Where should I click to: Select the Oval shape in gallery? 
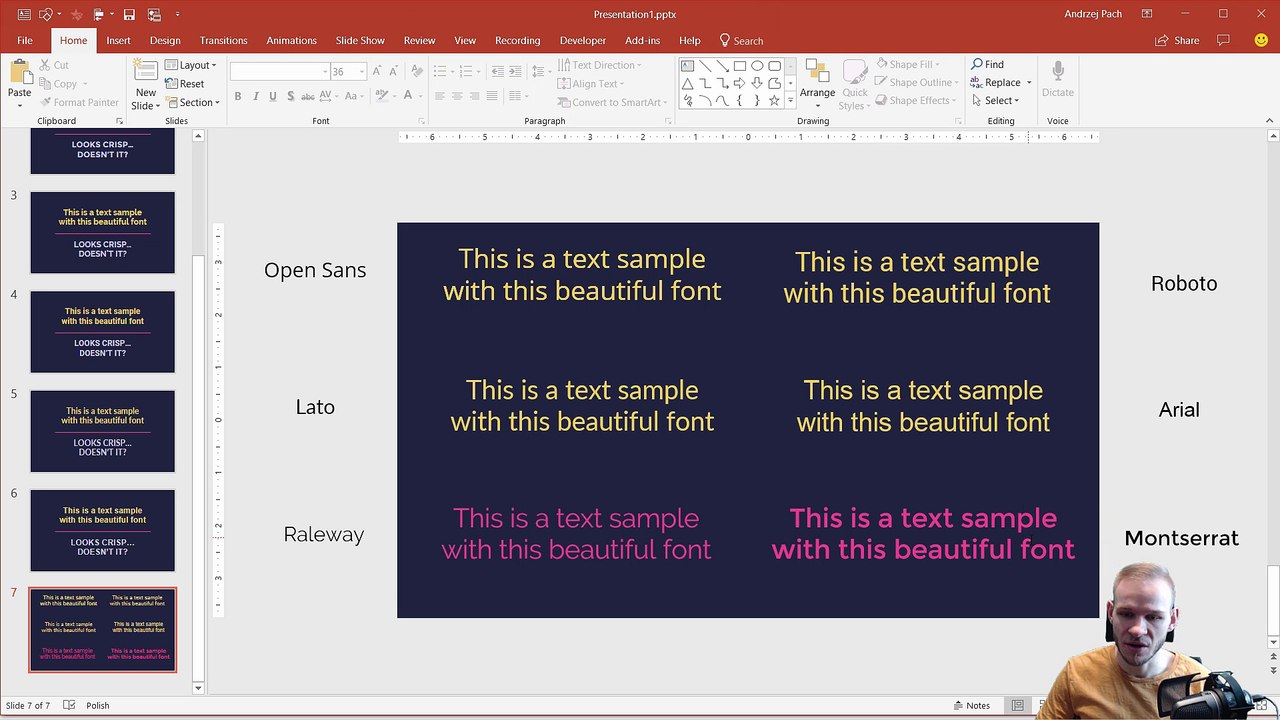pyautogui.click(x=757, y=66)
